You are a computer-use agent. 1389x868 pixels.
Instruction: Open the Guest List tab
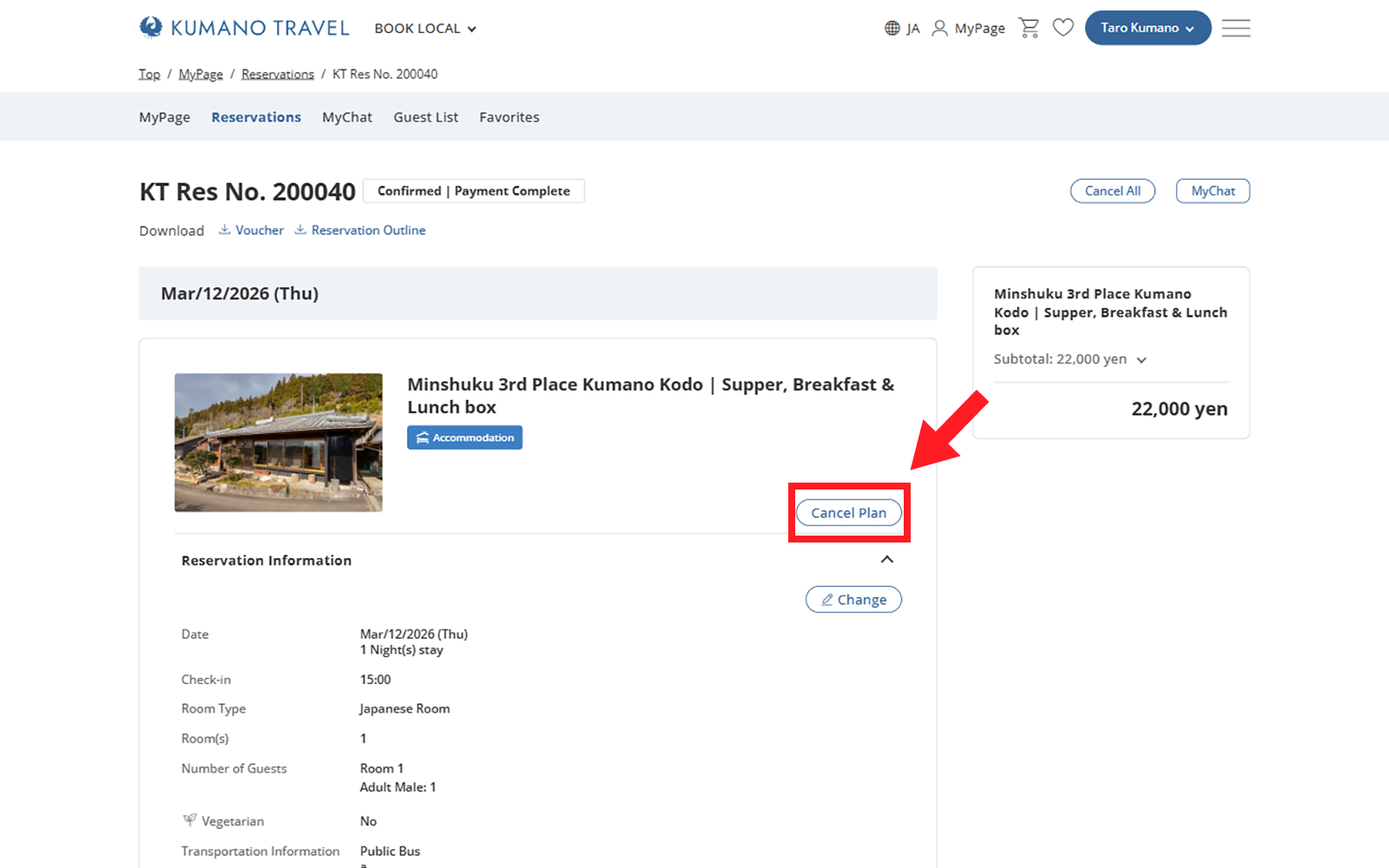click(425, 117)
